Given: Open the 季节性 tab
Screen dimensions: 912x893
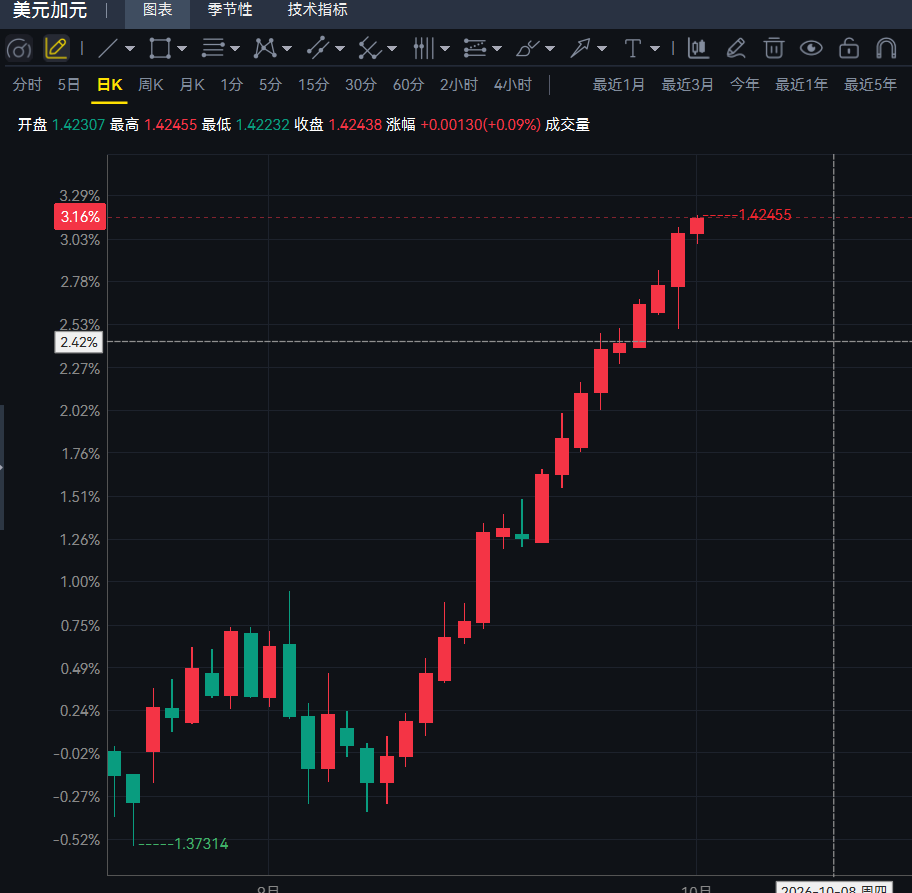Looking at the screenshot, I should pos(230,10).
